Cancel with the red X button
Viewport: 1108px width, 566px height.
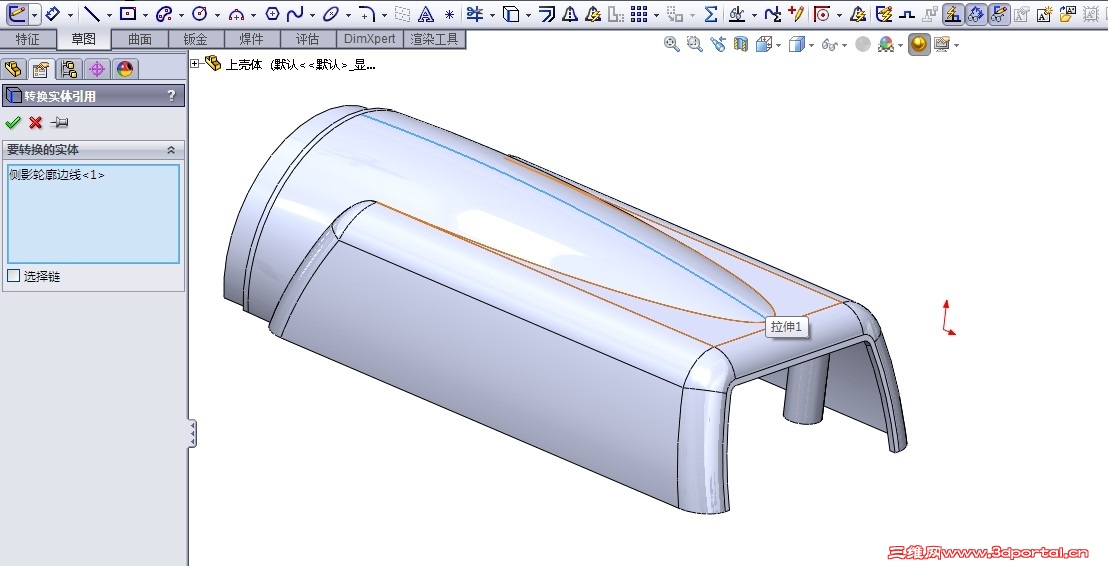point(35,123)
